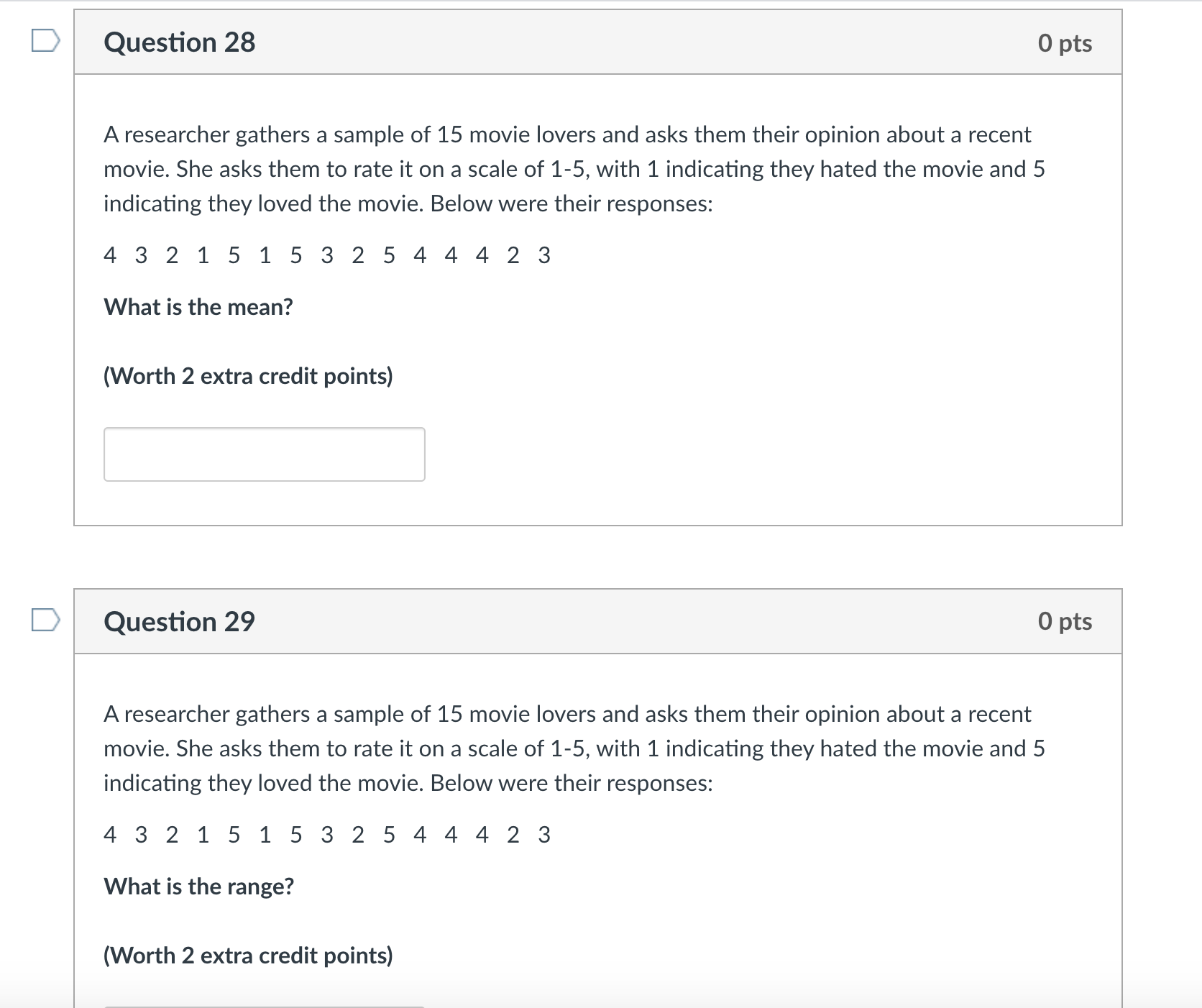Select the response data row in Question 28
The image size is (1202, 1008).
click(x=327, y=255)
